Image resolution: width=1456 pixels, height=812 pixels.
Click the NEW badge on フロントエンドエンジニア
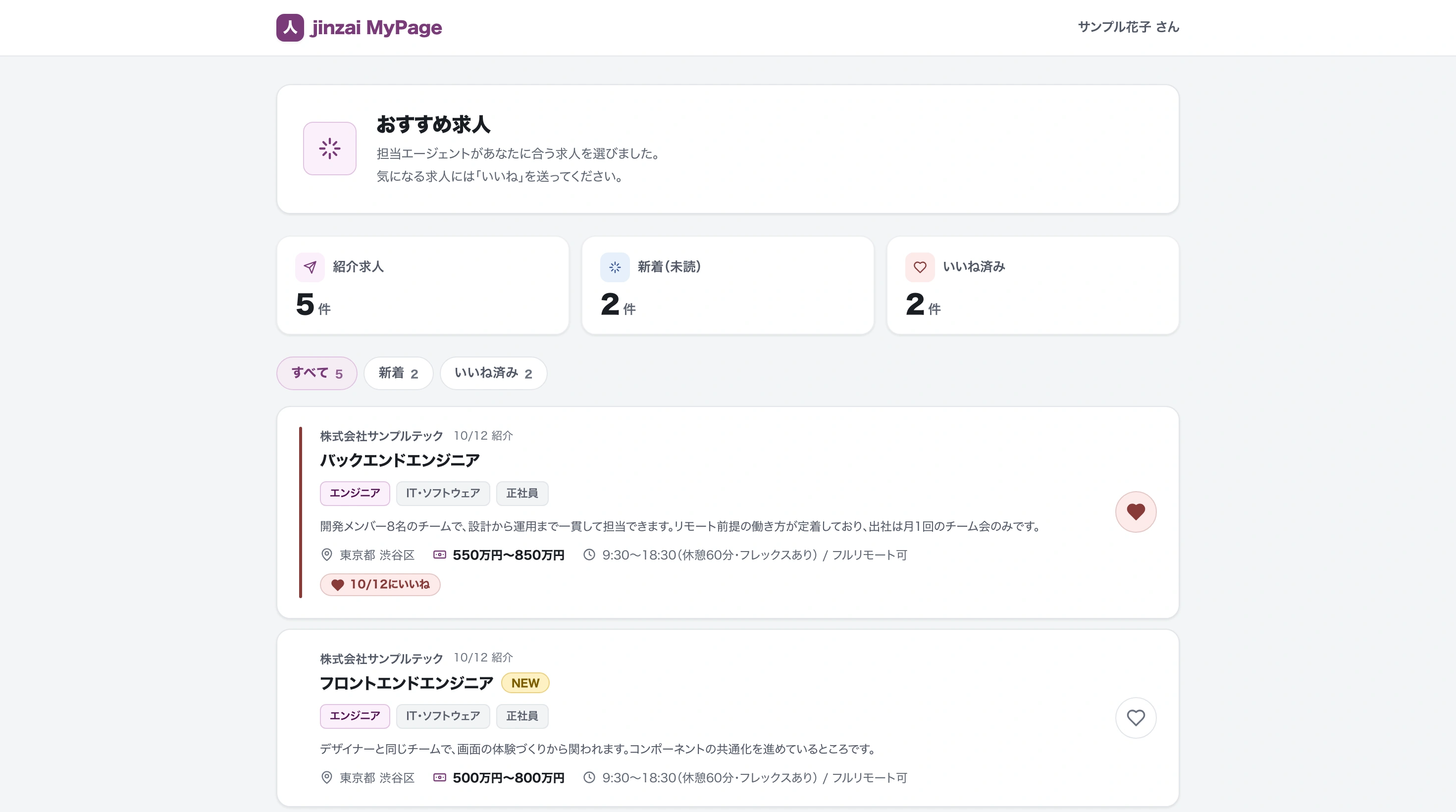[525, 683]
